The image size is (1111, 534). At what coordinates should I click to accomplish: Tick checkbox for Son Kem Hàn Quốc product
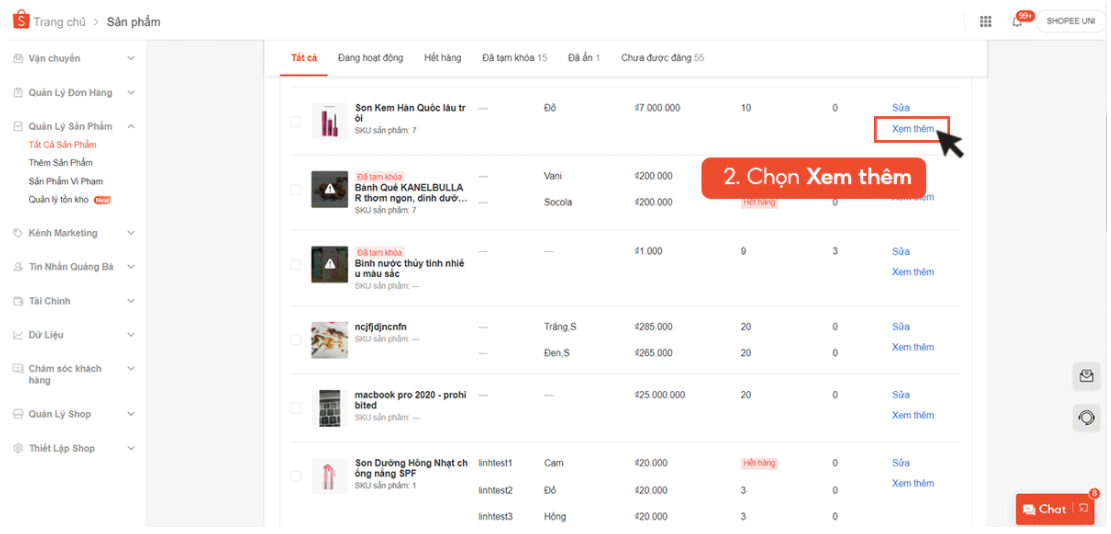(295, 121)
